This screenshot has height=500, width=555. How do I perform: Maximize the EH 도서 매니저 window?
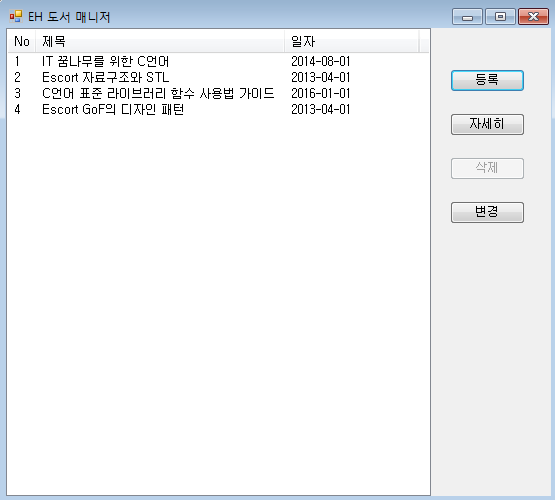coord(500,17)
